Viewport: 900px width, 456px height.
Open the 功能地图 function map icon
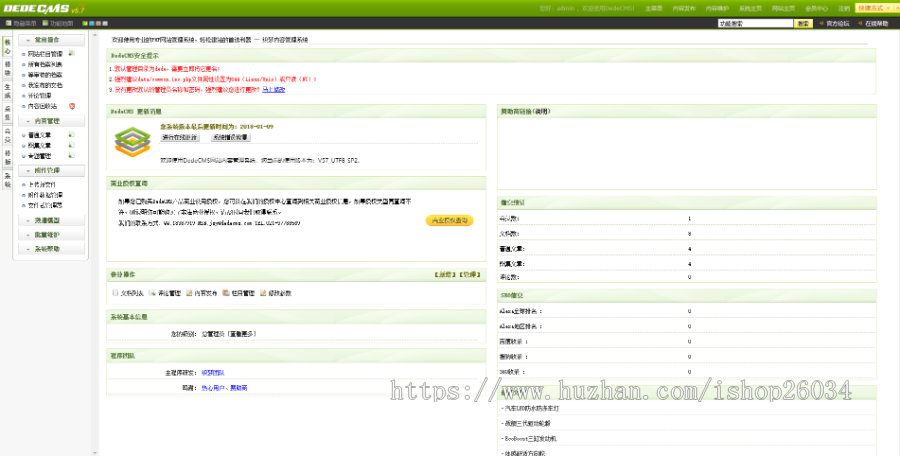45,24
